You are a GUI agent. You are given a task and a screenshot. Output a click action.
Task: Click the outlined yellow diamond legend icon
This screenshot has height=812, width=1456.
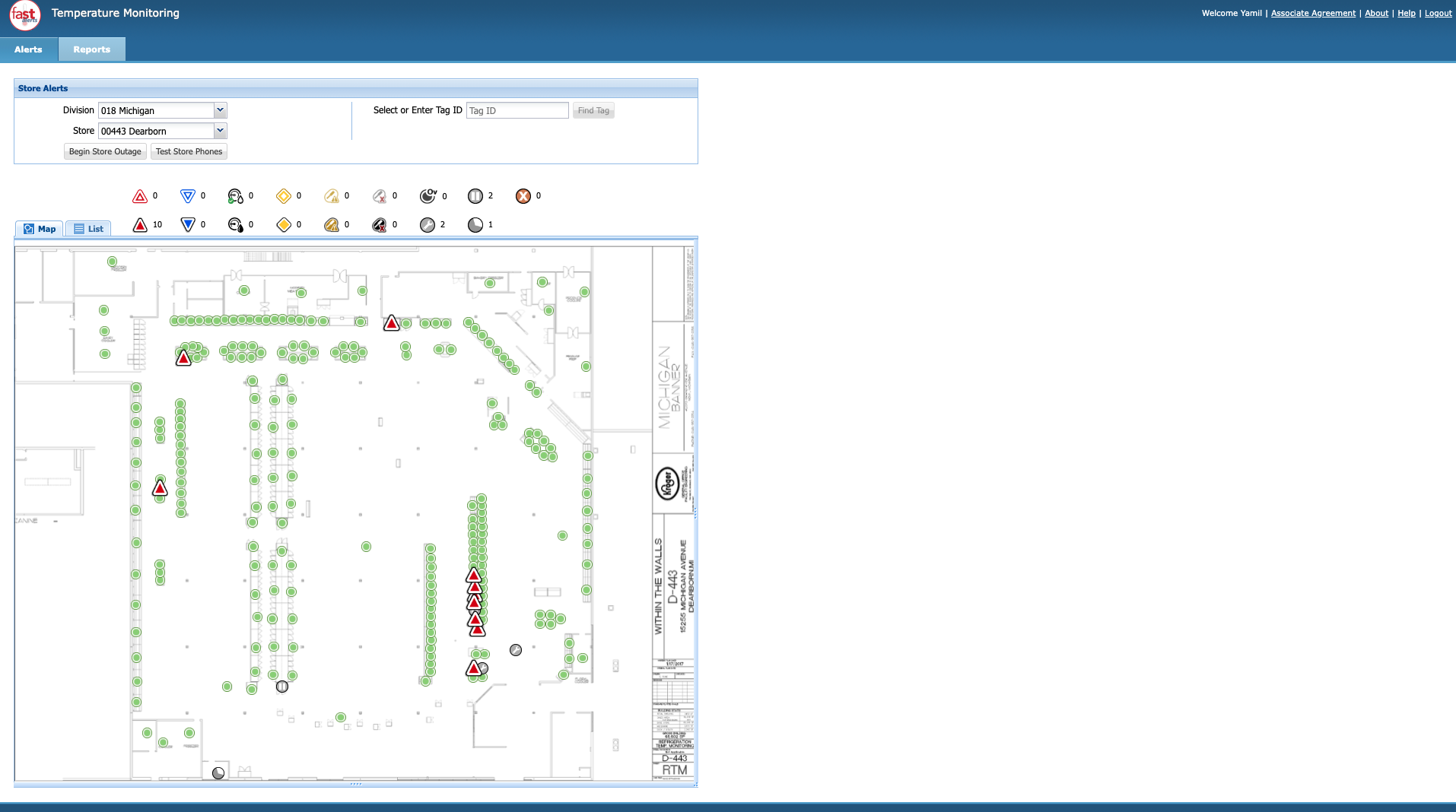pyautogui.click(x=284, y=196)
